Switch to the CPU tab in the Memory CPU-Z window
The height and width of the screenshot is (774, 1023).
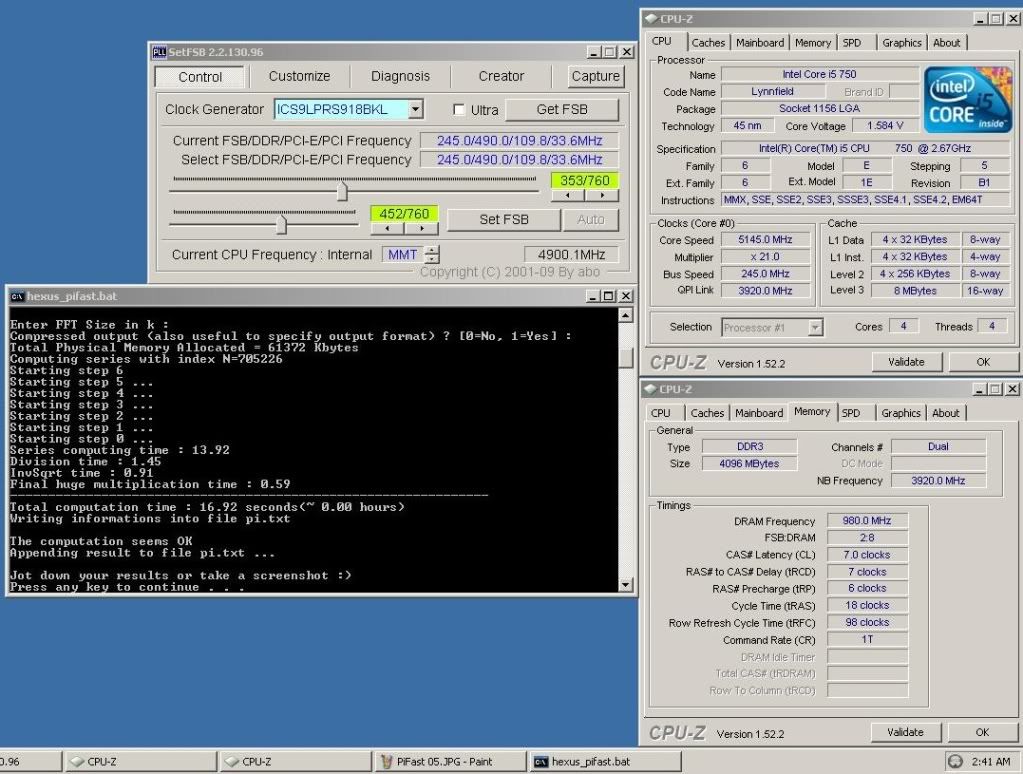(x=660, y=413)
